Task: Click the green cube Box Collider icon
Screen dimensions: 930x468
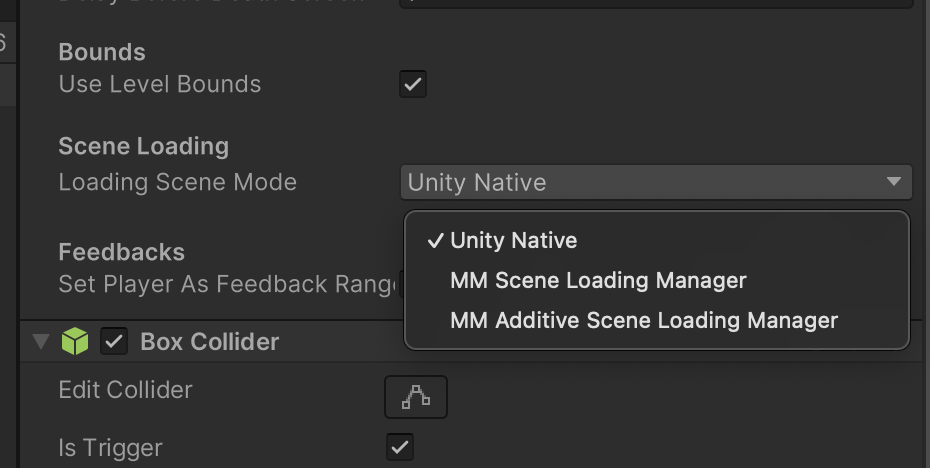Action: (75, 342)
